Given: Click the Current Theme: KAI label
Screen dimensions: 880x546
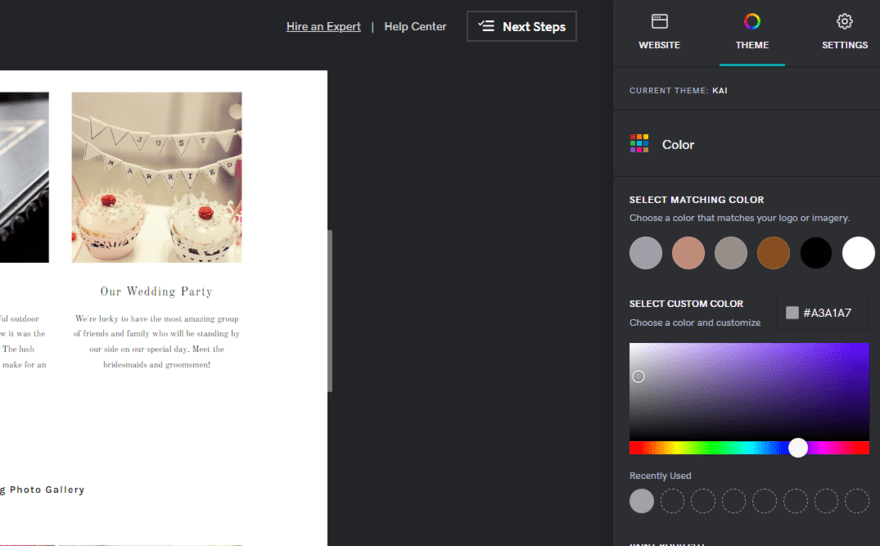Looking at the screenshot, I should click(x=678, y=90).
